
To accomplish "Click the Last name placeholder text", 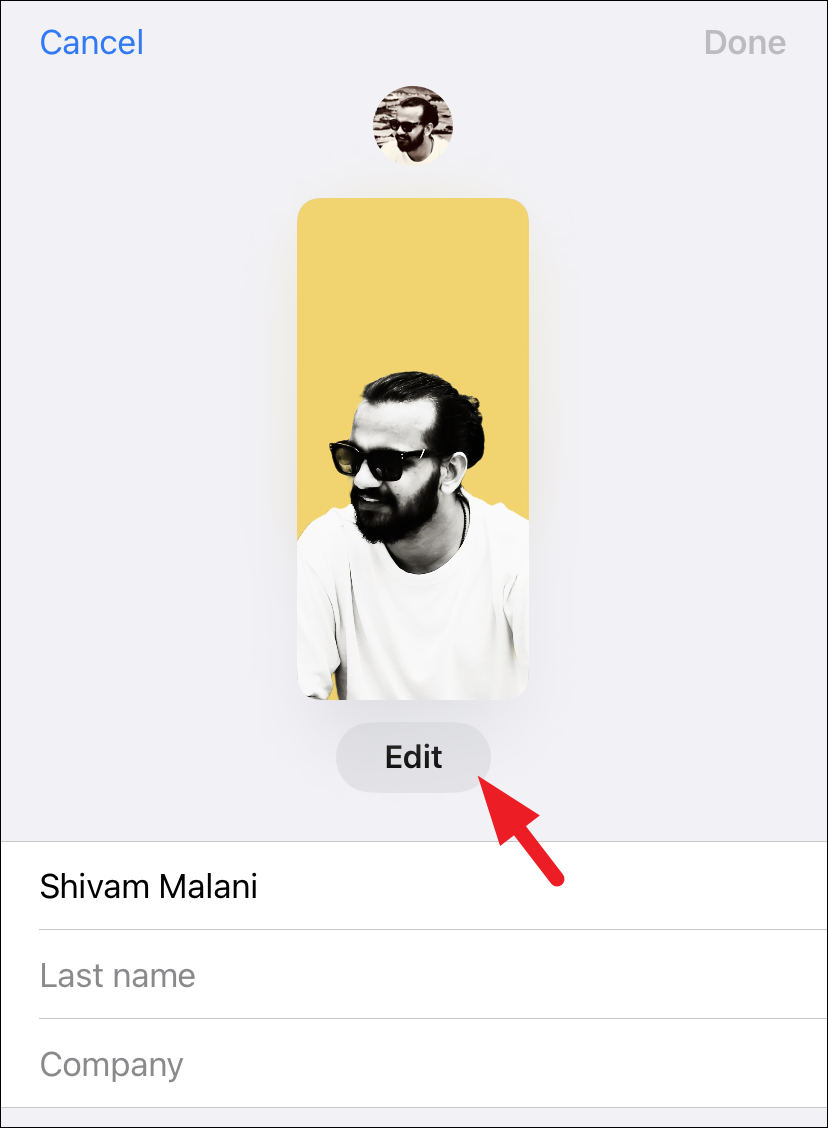I will pos(117,975).
